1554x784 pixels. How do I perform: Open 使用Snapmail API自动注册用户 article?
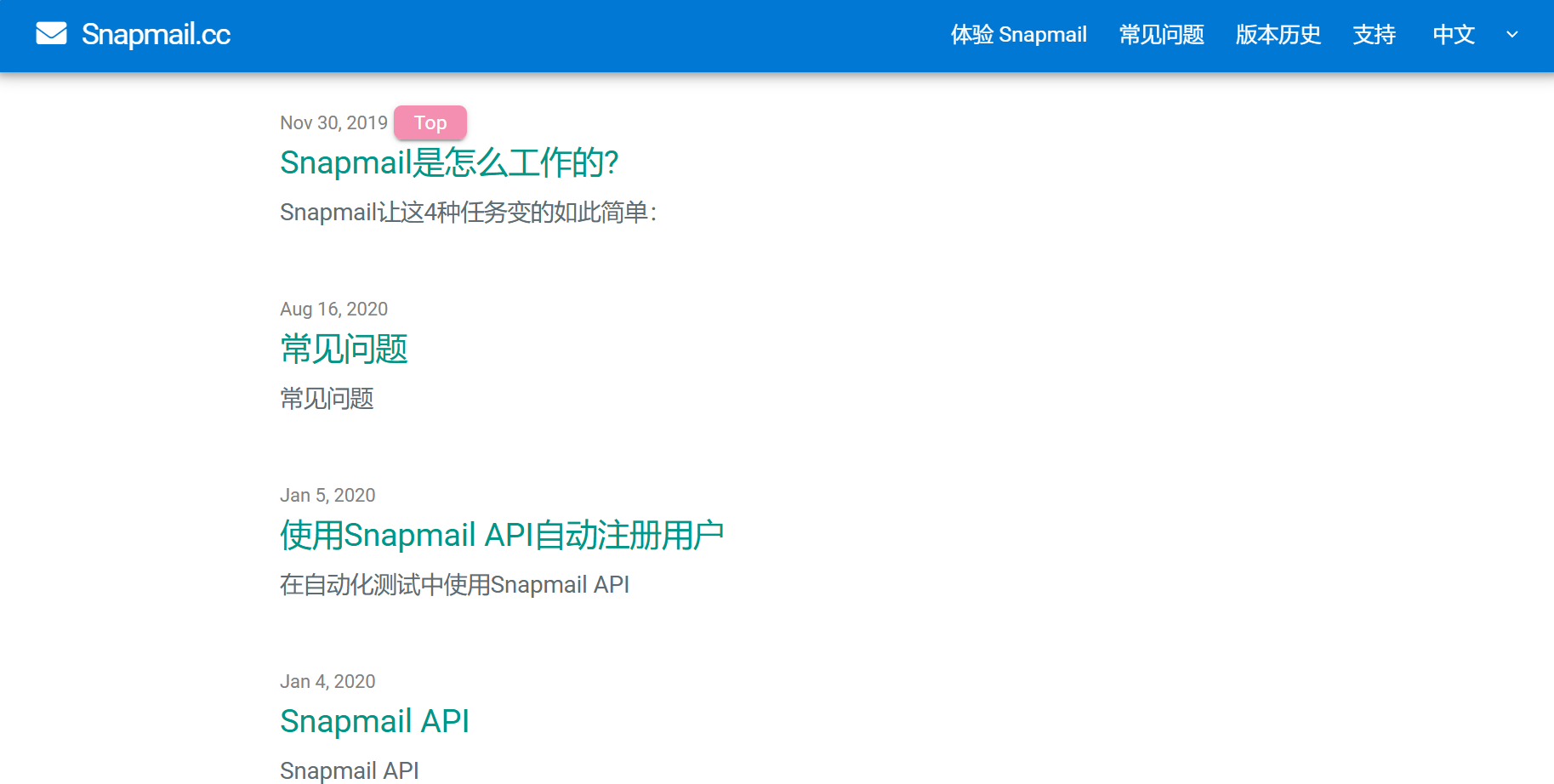click(502, 535)
